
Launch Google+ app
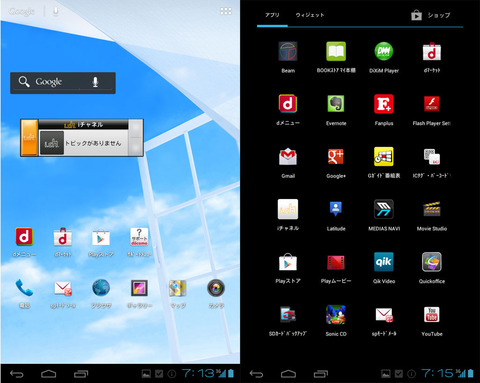tap(336, 157)
